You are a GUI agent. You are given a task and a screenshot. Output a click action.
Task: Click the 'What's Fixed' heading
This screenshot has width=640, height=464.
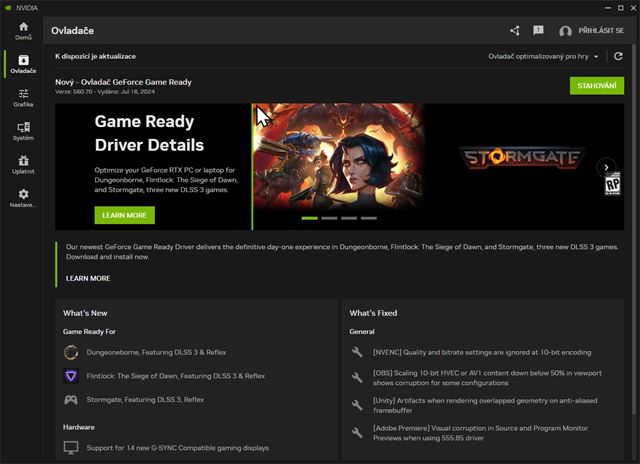click(373, 313)
